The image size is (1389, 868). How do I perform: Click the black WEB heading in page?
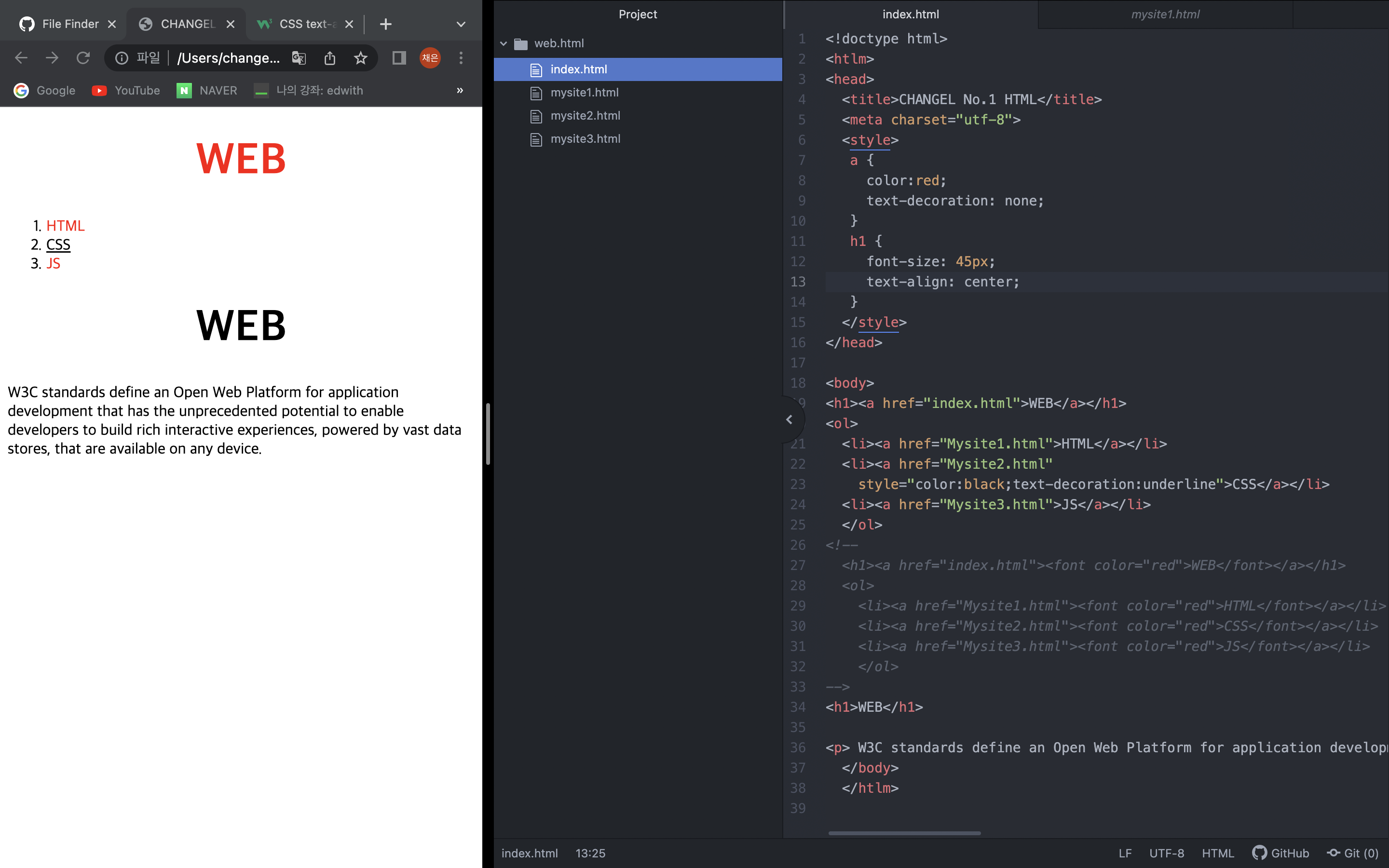241,325
